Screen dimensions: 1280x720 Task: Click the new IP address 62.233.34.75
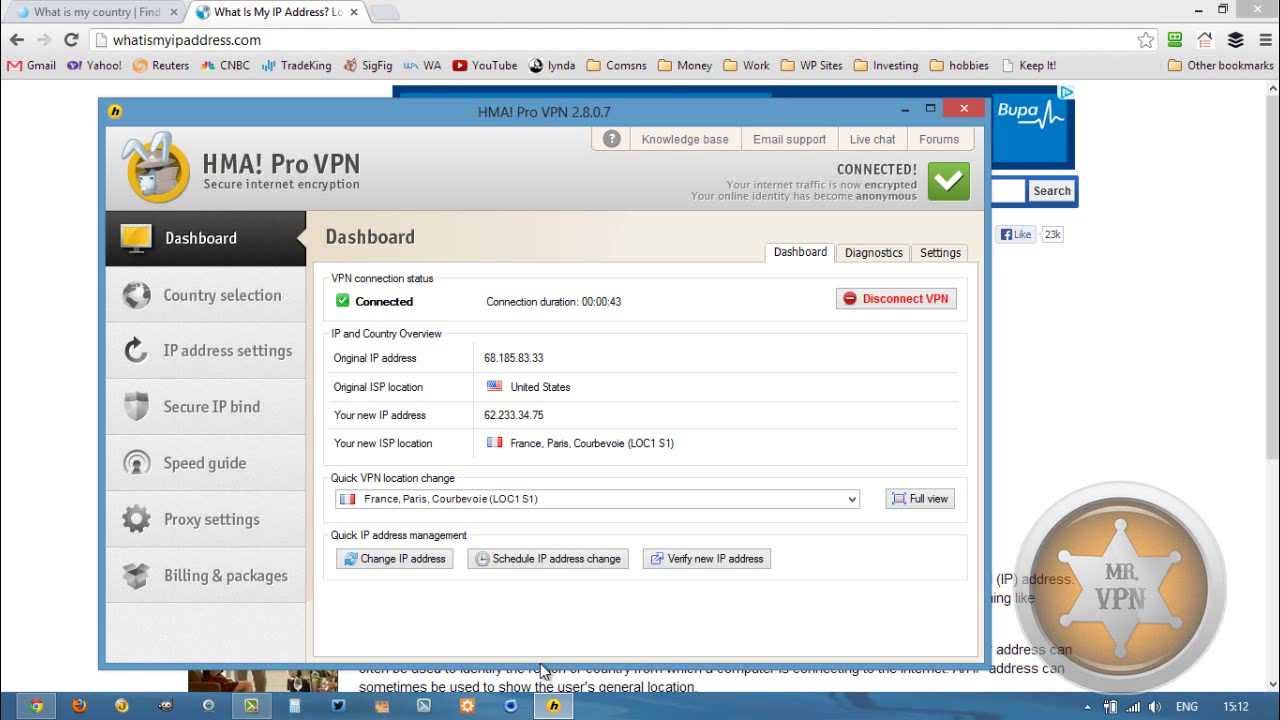pyautogui.click(x=514, y=415)
